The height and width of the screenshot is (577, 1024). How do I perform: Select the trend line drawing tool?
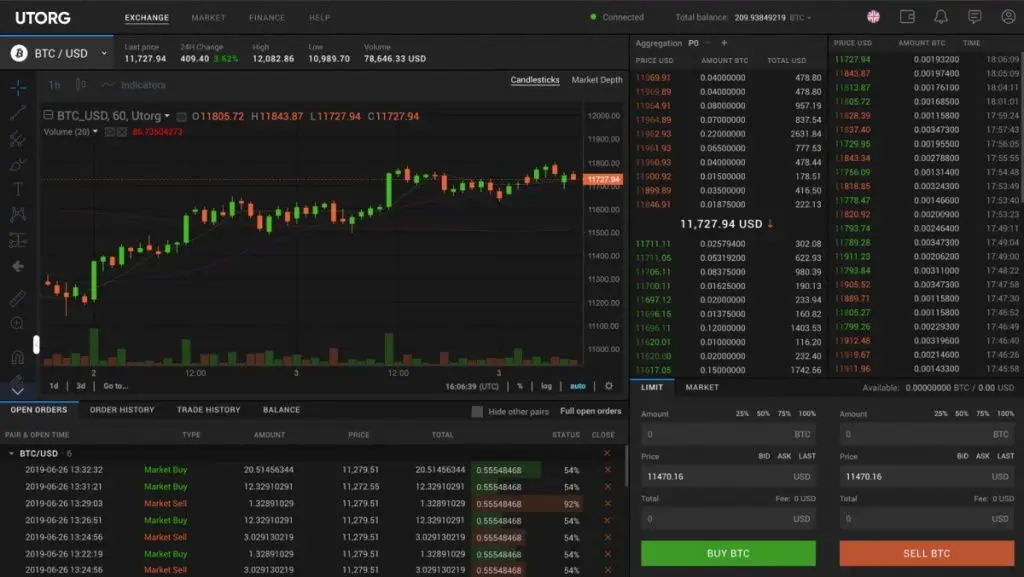click(x=17, y=112)
